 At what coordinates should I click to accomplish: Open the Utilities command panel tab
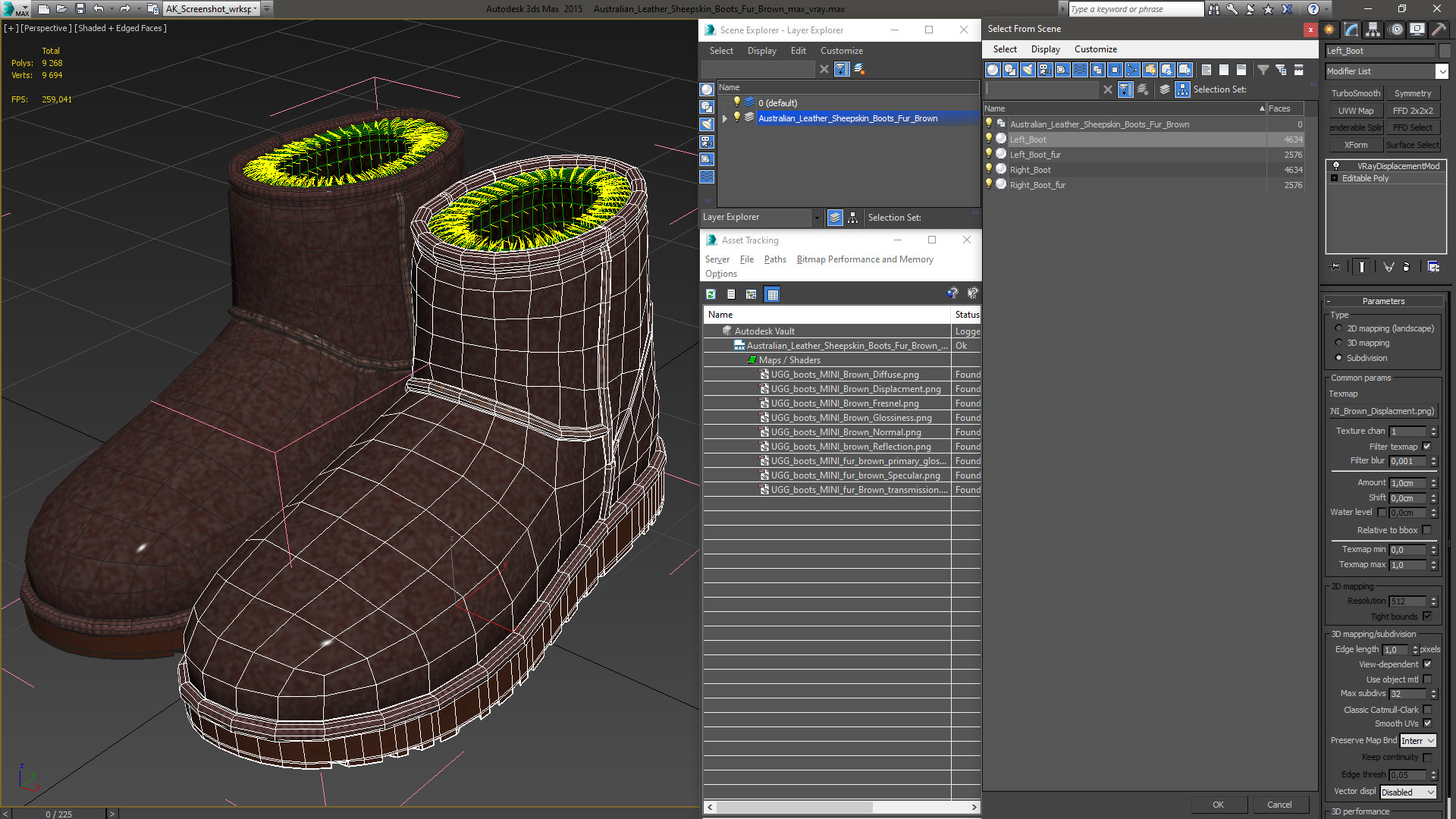coord(1439,30)
